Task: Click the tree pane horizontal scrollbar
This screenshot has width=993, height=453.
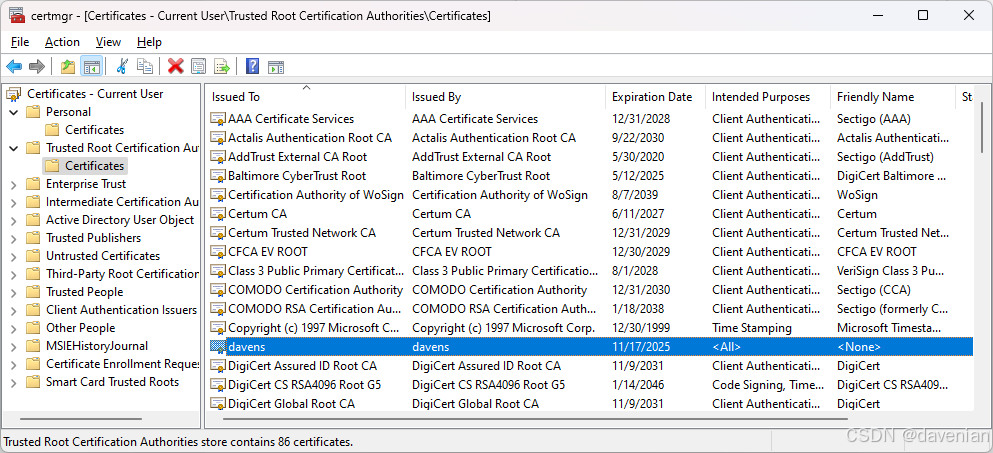Action: tap(80, 419)
